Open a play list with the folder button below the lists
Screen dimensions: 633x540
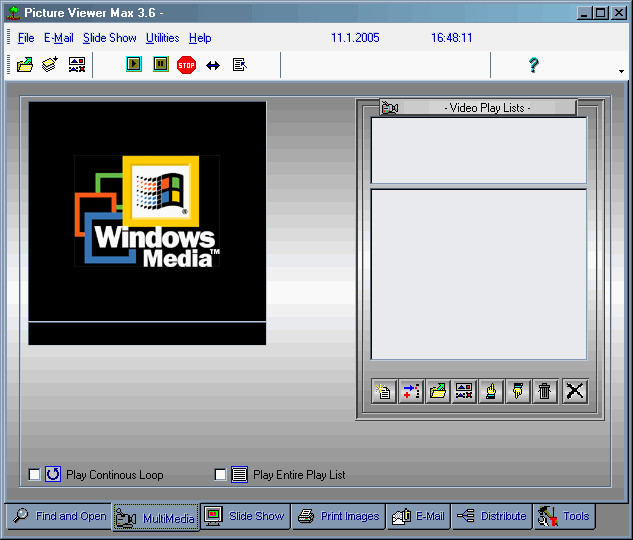tap(438, 391)
